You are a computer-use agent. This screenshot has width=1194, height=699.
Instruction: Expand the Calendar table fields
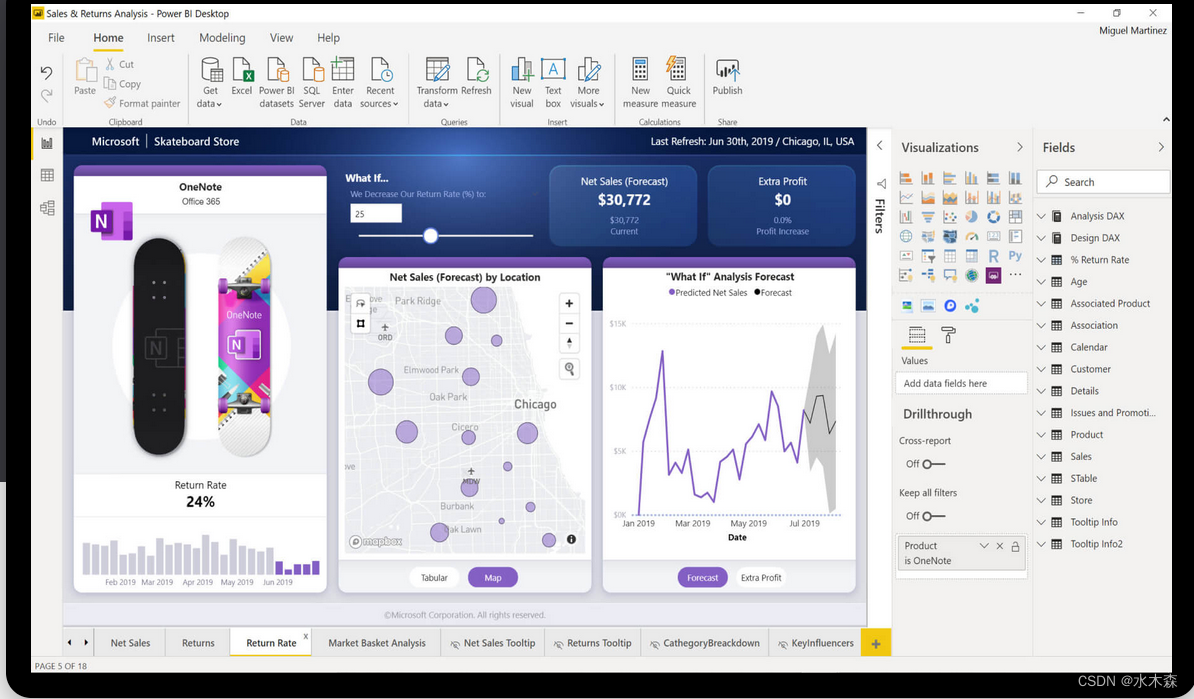click(x=1041, y=347)
